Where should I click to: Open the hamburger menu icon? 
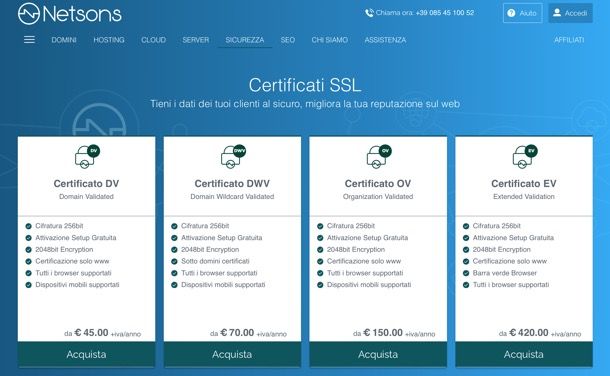click(29, 40)
